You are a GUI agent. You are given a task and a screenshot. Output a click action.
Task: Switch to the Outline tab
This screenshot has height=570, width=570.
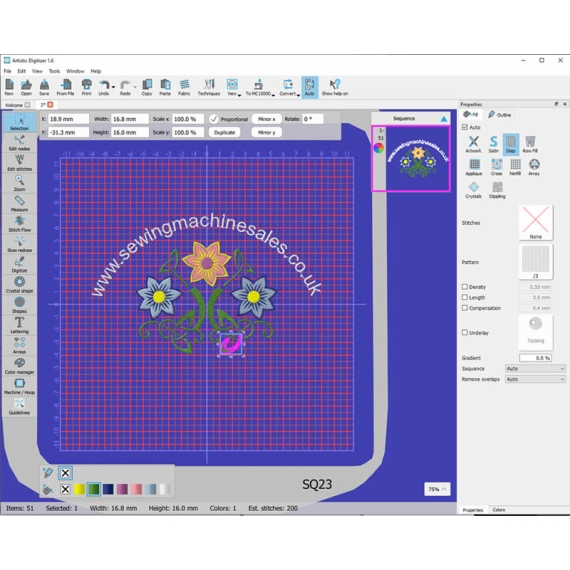click(x=499, y=115)
